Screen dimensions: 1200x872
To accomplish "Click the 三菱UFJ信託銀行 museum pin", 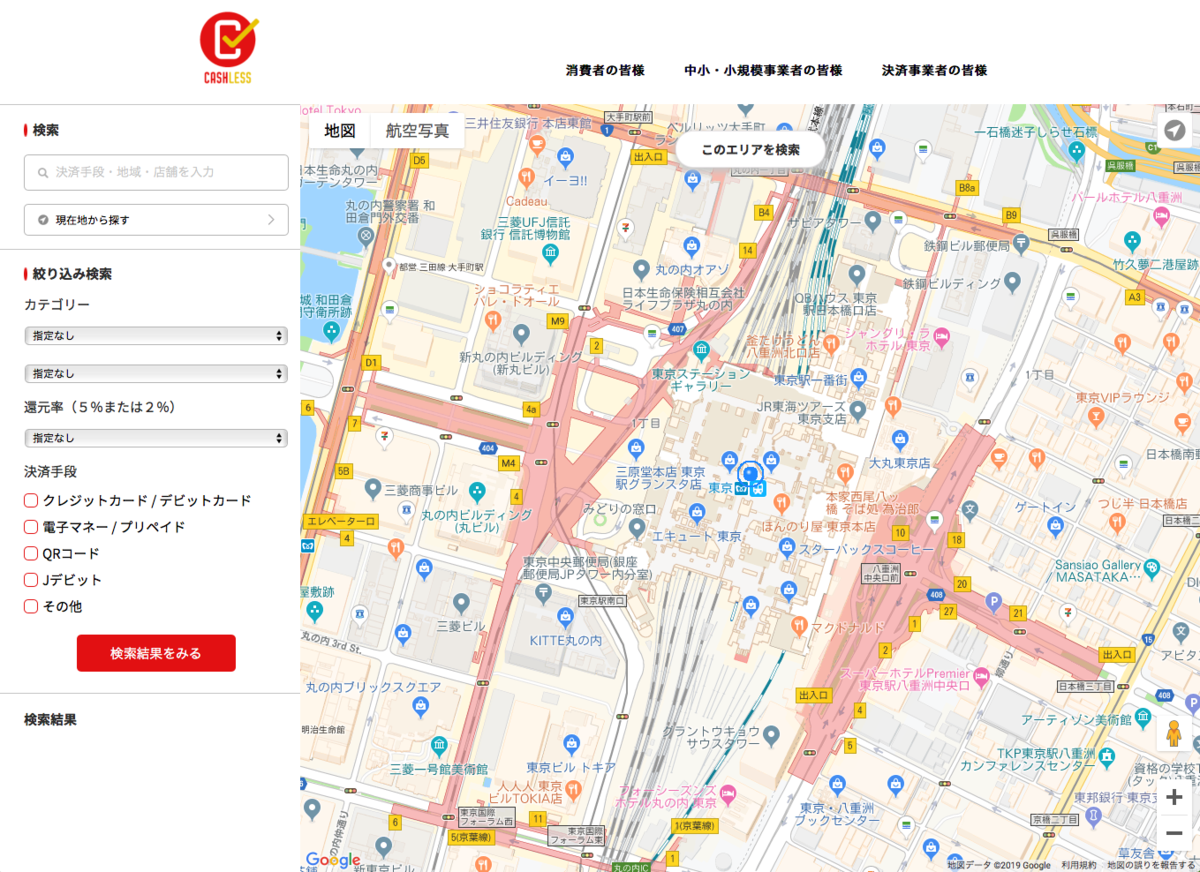I will tap(550, 254).
